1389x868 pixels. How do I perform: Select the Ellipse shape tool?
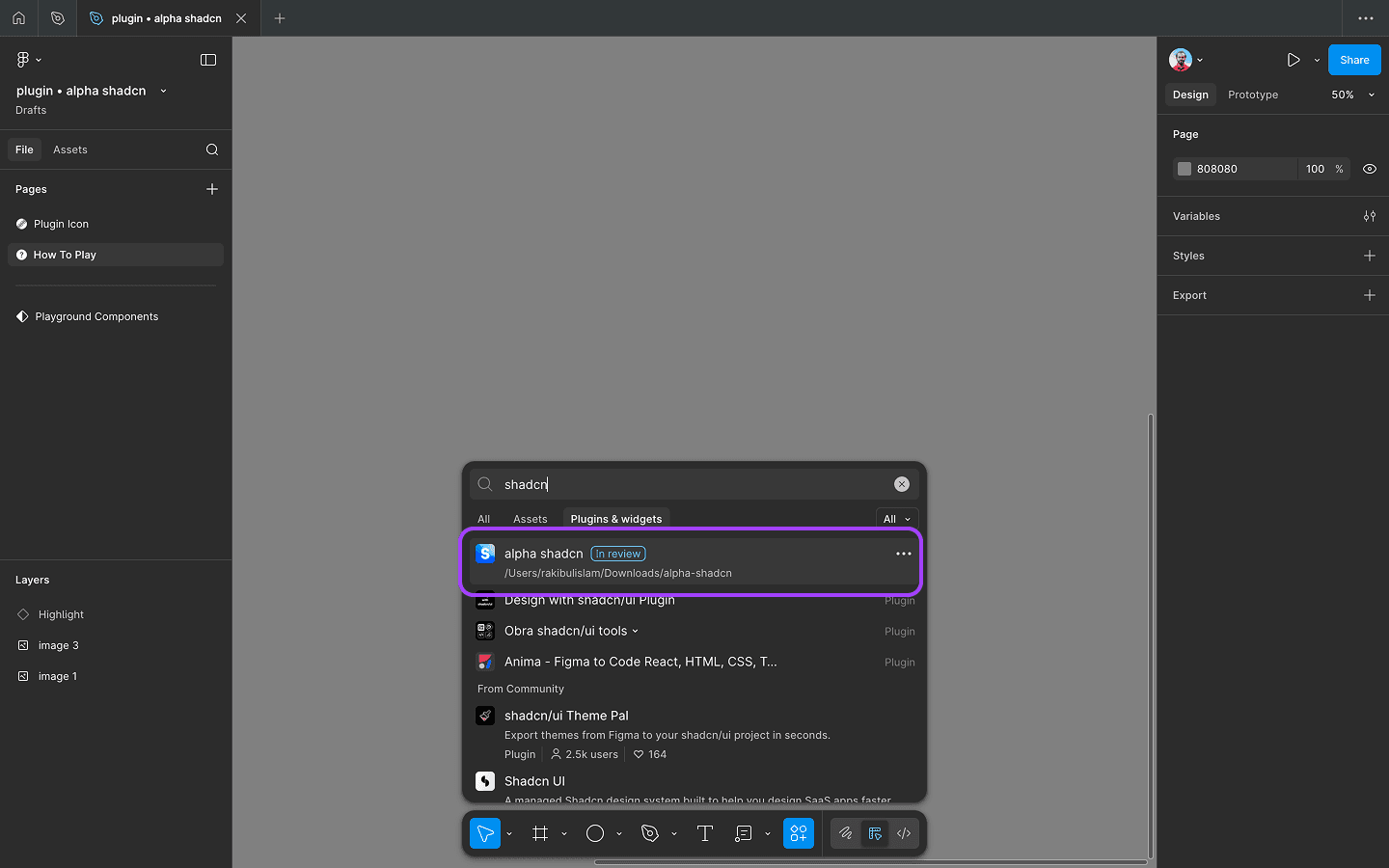click(595, 833)
